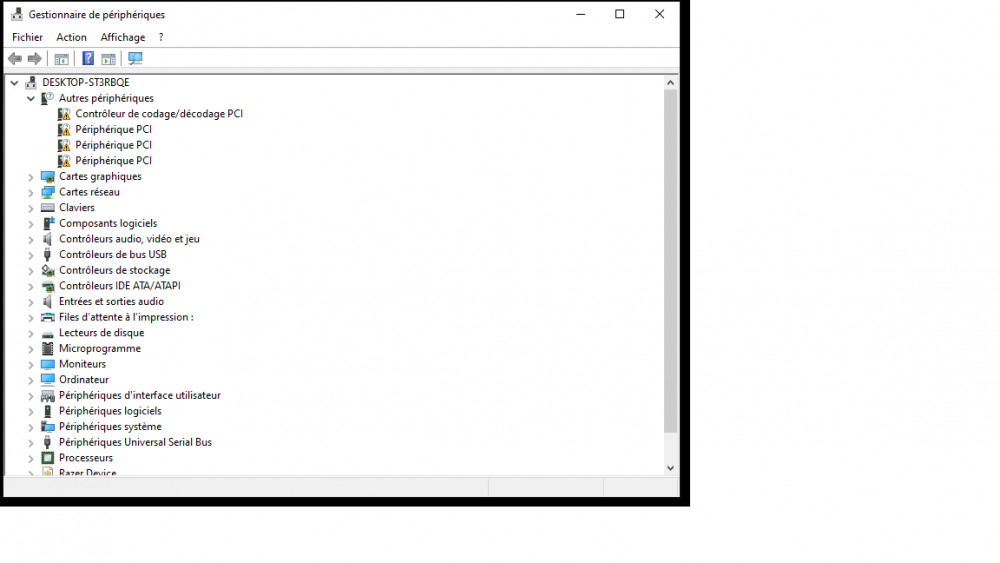Collapse the Autres périphériques category
Viewport: 1000px width, 563px height.
pos(31,98)
